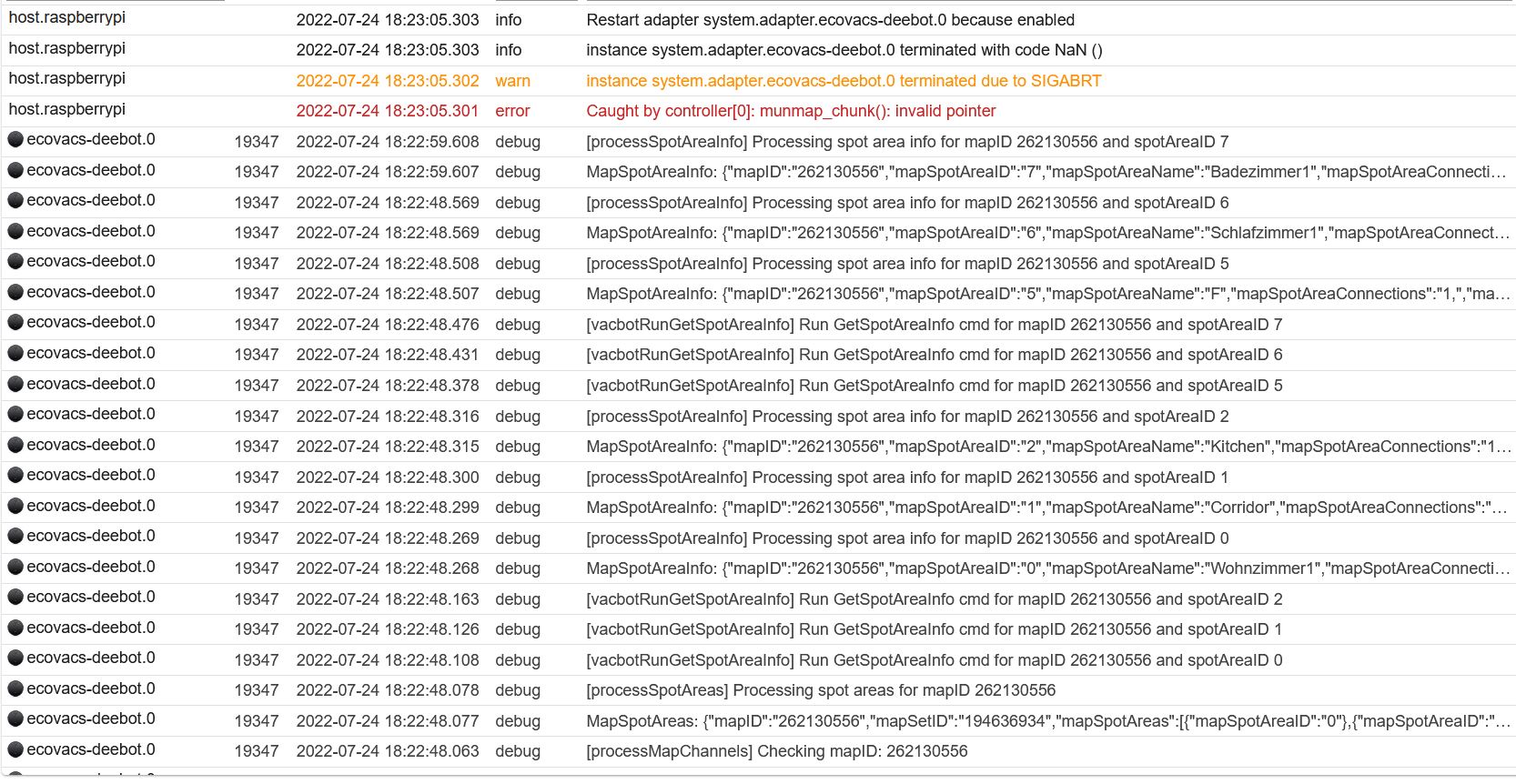Click adapter icon beside Kitchen MapSpotAreaInfo row
The height and width of the screenshot is (784, 1516).
tap(15, 445)
